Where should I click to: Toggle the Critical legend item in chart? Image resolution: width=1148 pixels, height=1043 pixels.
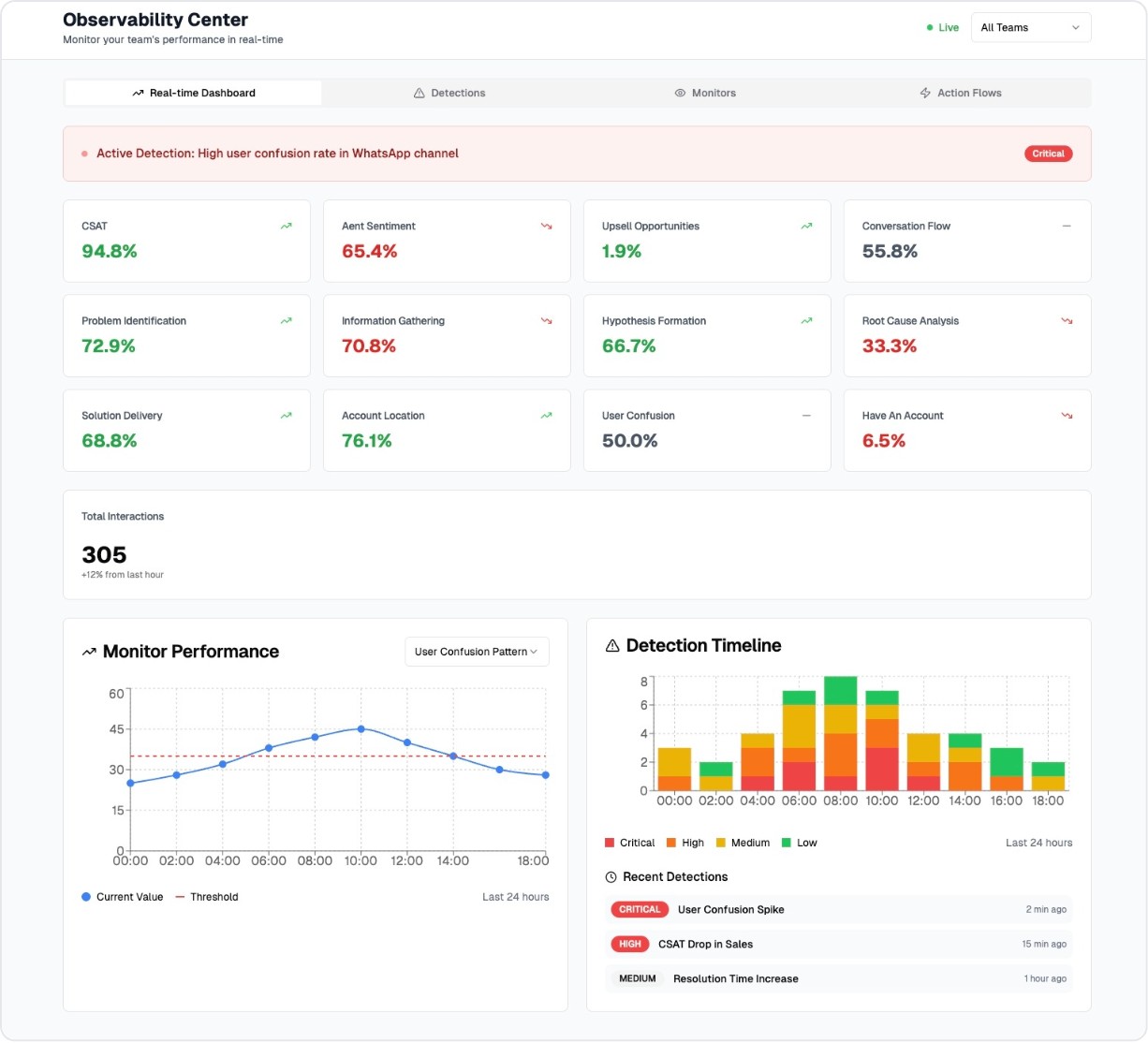(629, 843)
